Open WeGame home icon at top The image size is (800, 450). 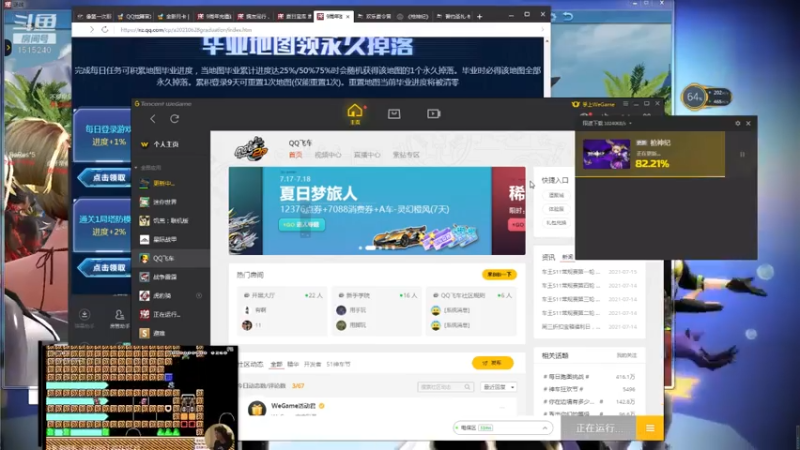pos(355,113)
